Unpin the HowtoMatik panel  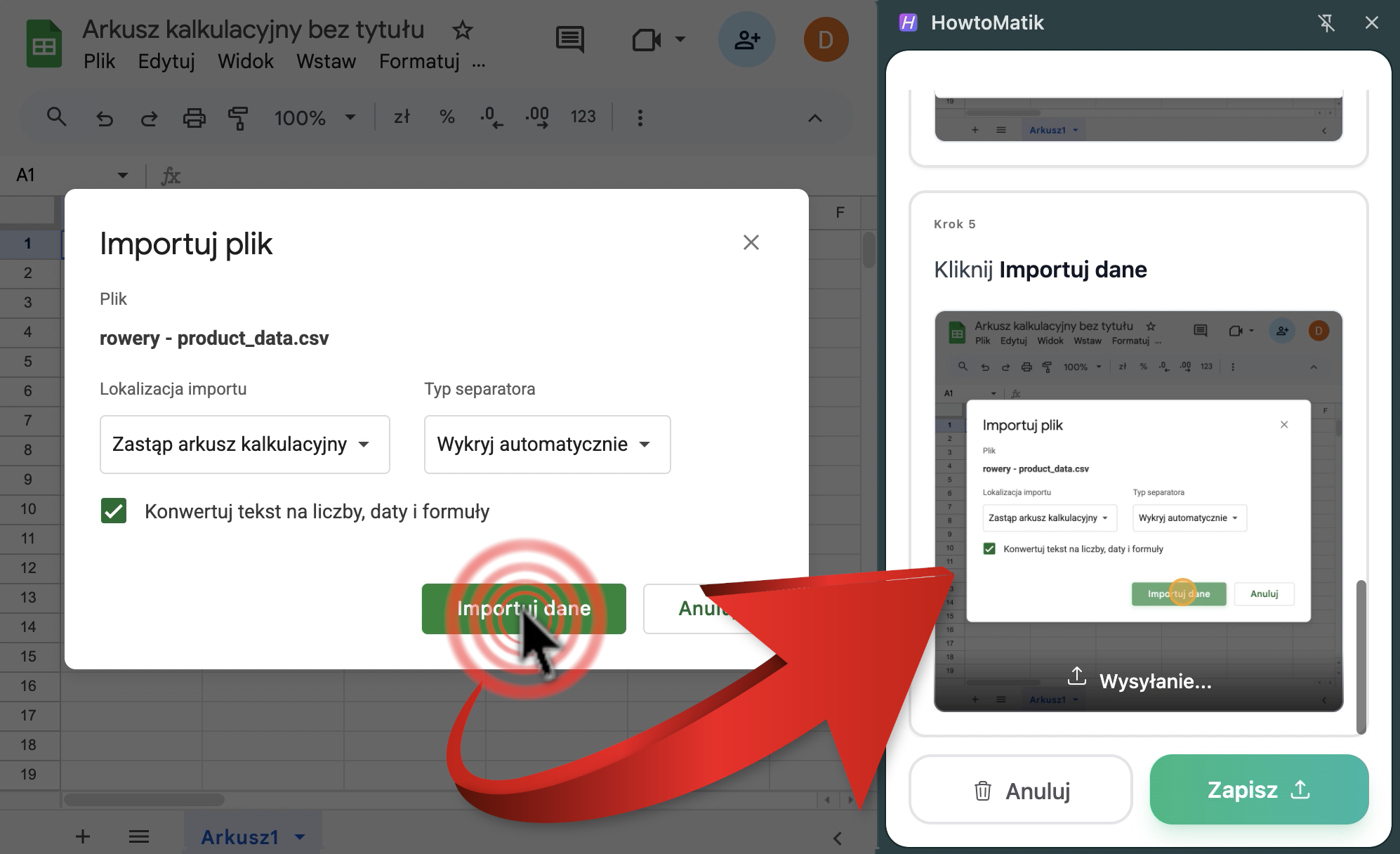coord(1326,23)
